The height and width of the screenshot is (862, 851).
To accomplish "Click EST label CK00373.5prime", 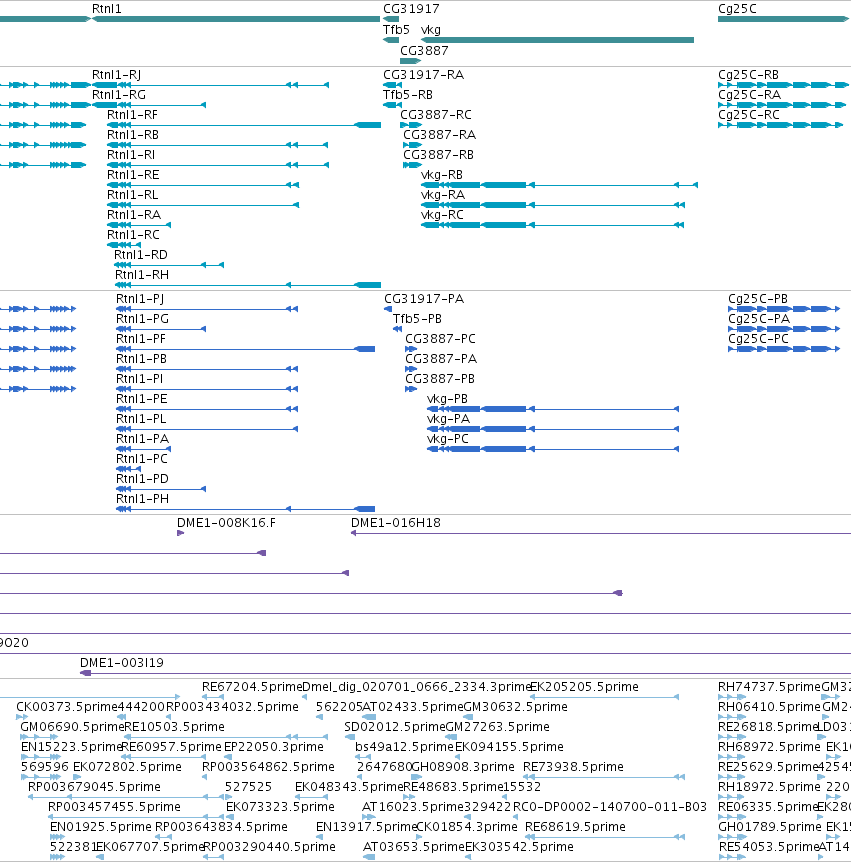I will point(67,707).
